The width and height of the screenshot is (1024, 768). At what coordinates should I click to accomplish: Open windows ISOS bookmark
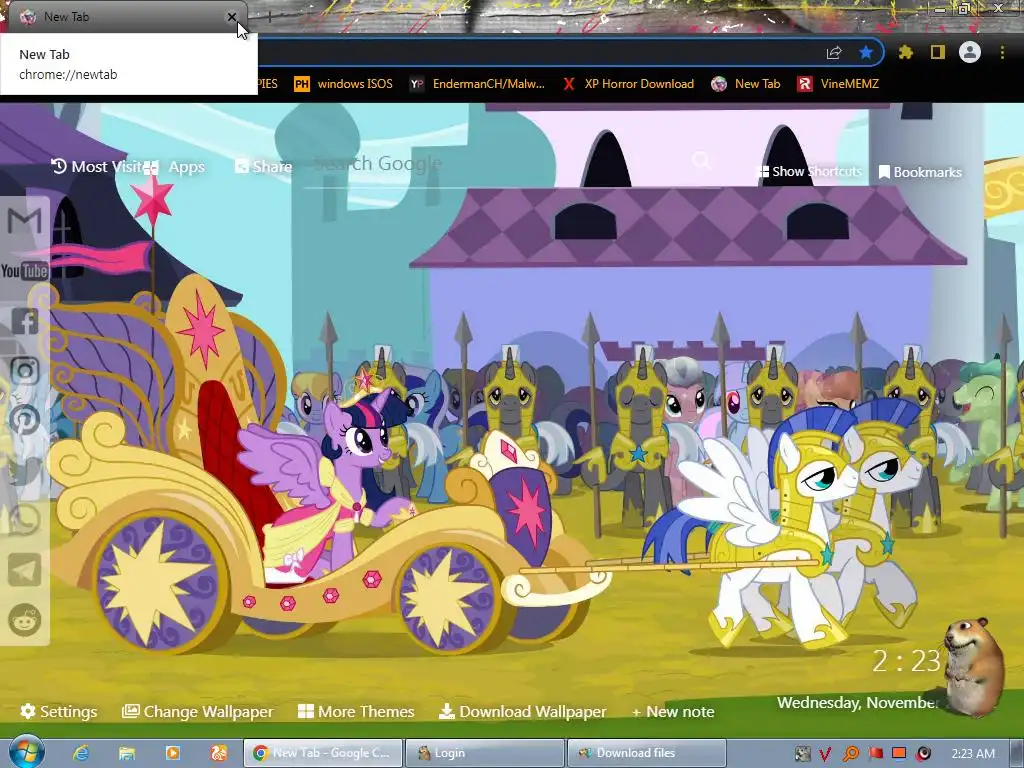(344, 84)
